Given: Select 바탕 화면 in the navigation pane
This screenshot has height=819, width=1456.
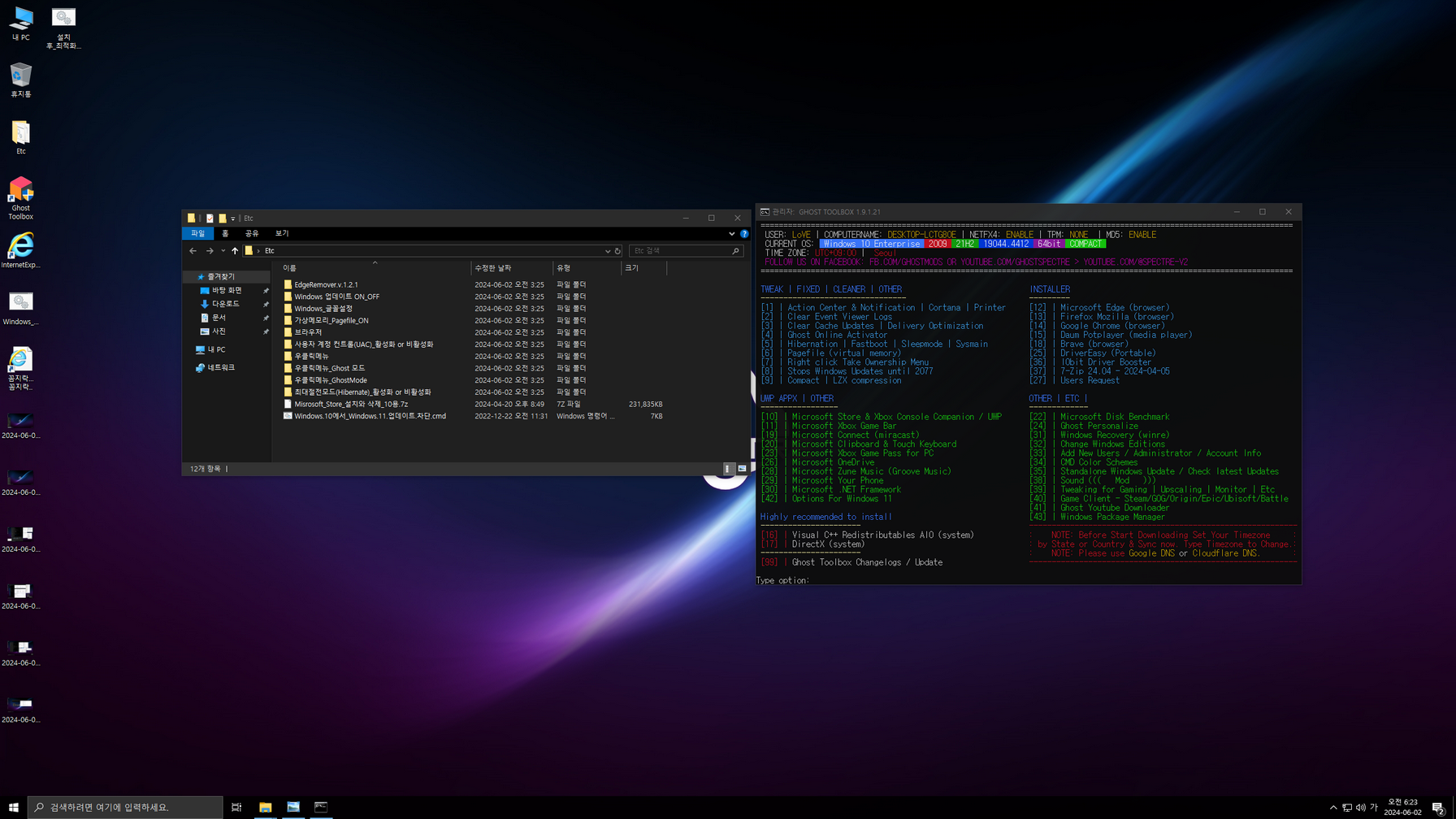Looking at the screenshot, I should tap(227, 291).
